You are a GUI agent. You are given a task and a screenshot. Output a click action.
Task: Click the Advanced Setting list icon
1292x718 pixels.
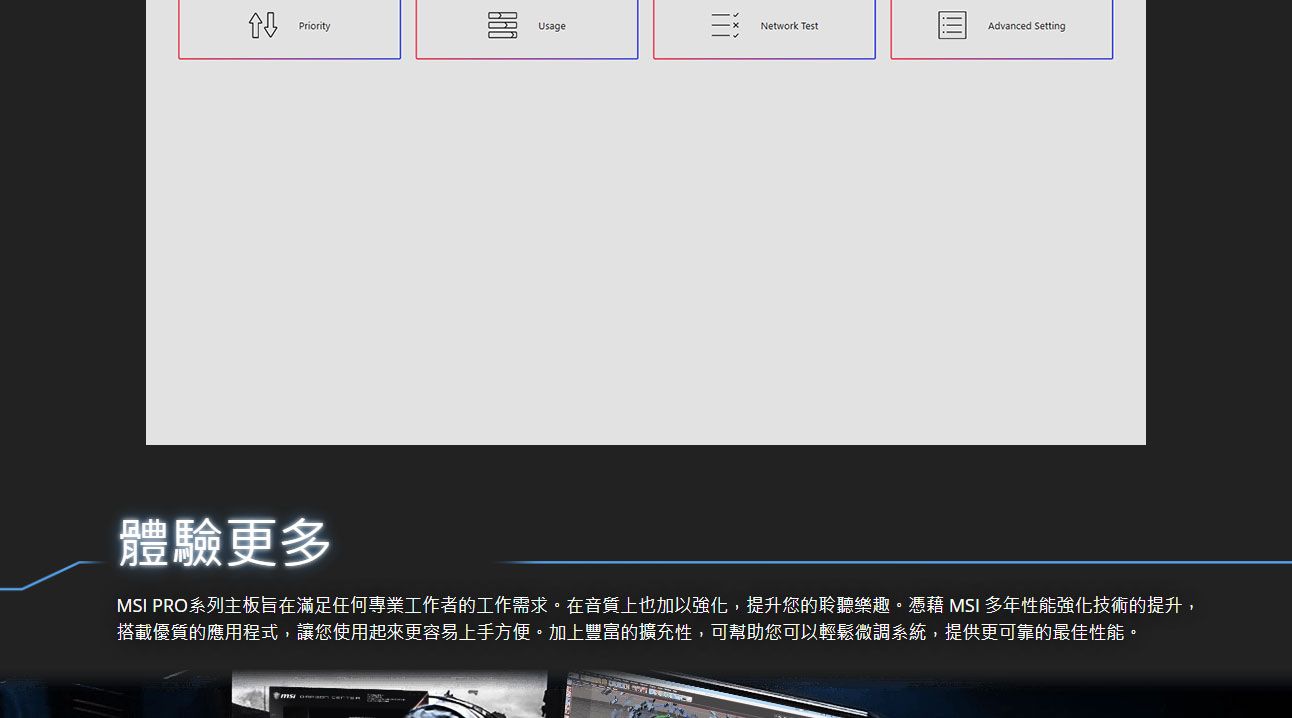(952, 26)
